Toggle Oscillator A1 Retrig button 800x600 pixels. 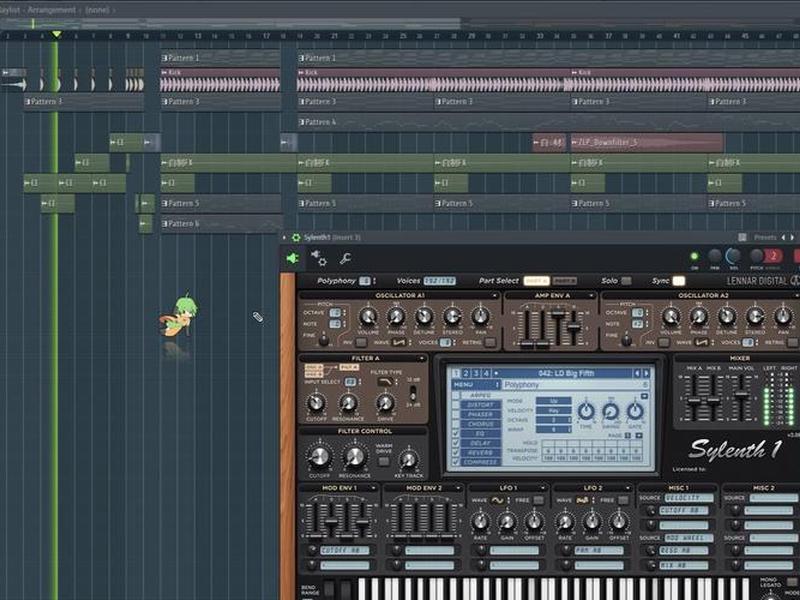[x=490, y=342]
